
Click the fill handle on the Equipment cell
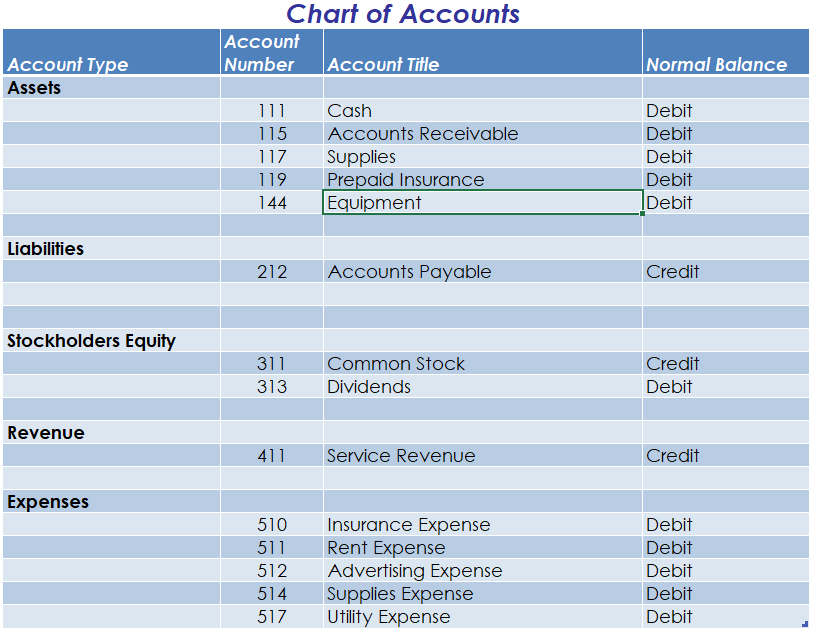[642, 213]
